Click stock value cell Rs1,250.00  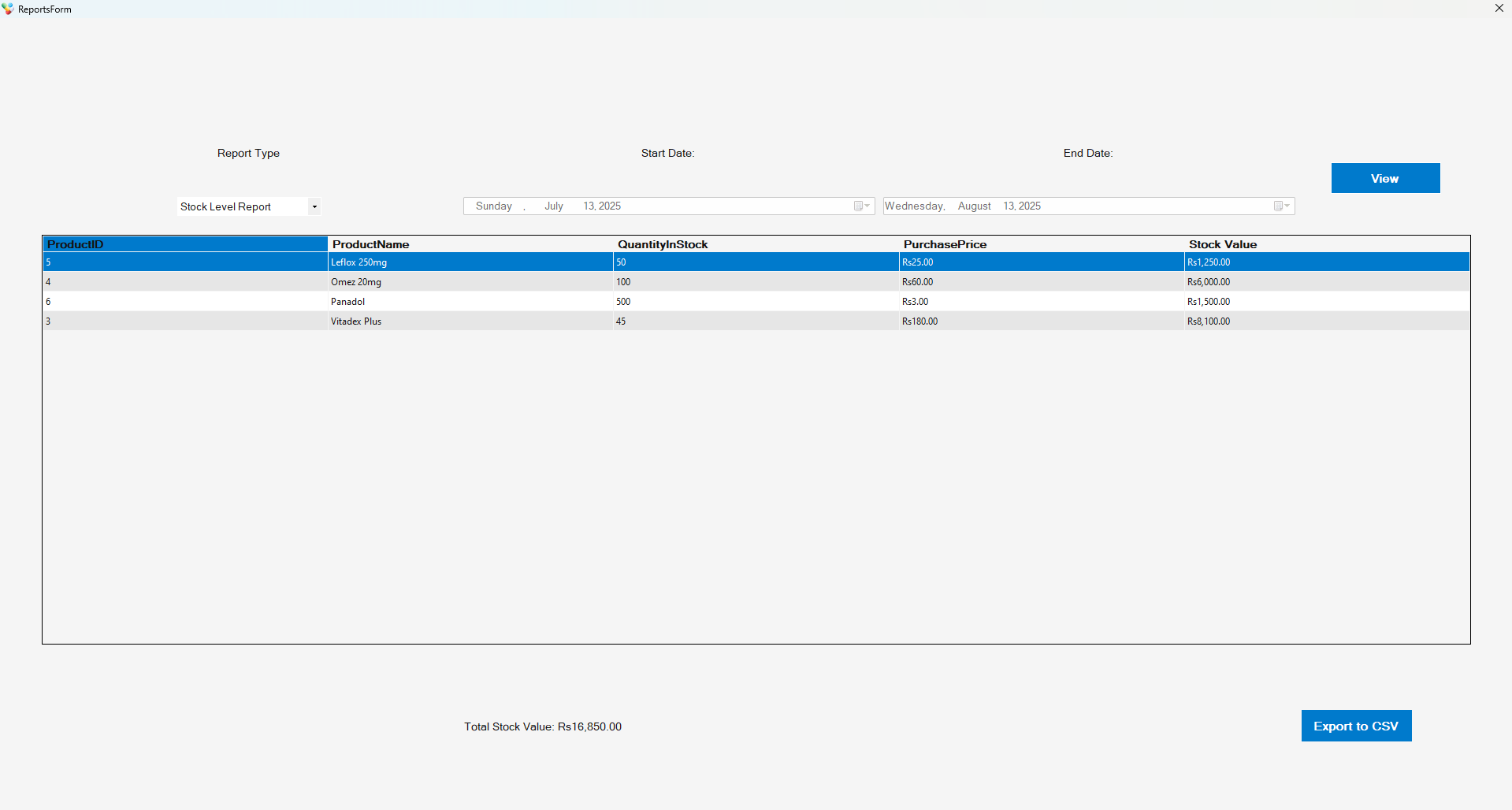[x=1327, y=262]
